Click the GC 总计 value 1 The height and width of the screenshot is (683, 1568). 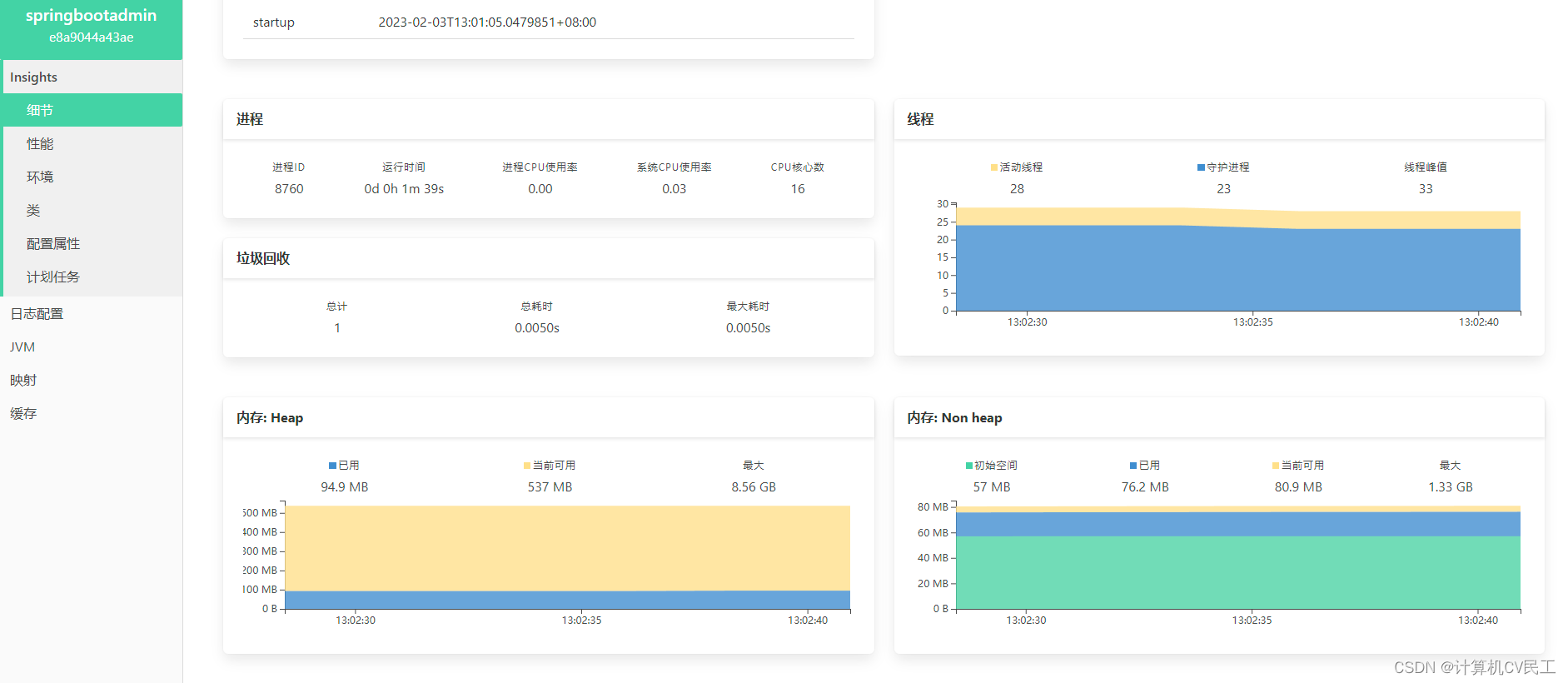tap(337, 328)
